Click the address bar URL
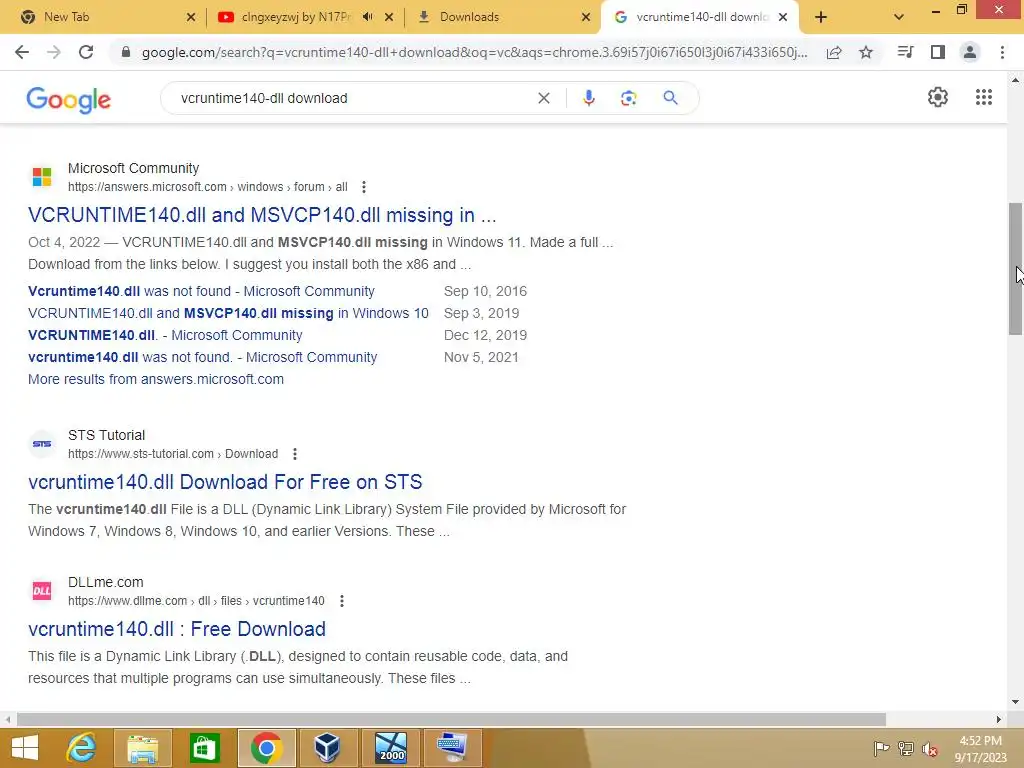This screenshot has height=768, width=1024. point(474,52)
